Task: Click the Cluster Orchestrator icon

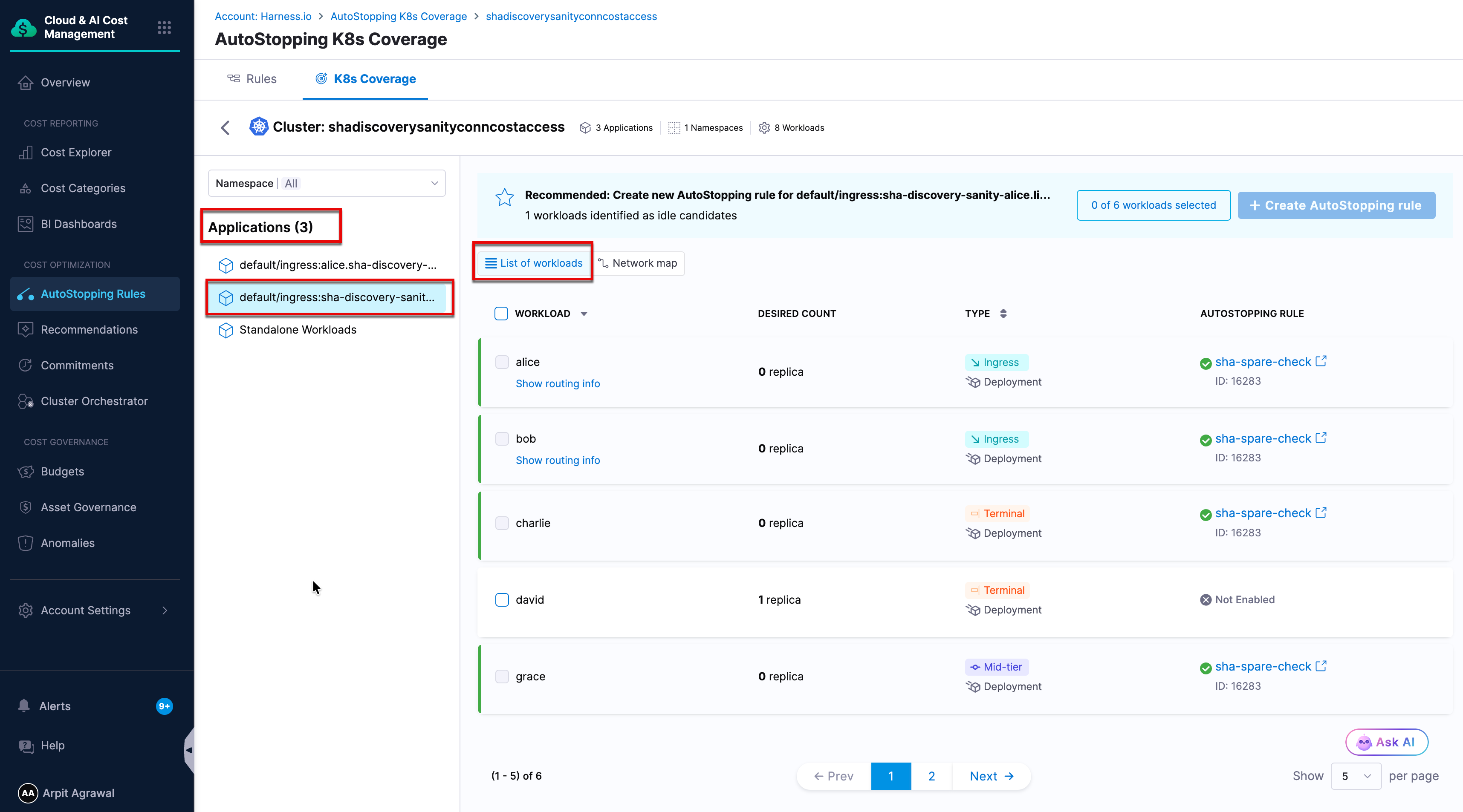Action: pyautogui.click(x=26, y=401)
